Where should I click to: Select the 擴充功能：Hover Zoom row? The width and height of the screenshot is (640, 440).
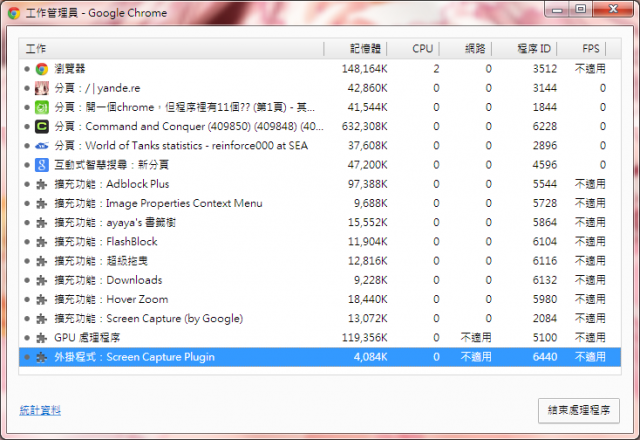(x=320, y=299)
